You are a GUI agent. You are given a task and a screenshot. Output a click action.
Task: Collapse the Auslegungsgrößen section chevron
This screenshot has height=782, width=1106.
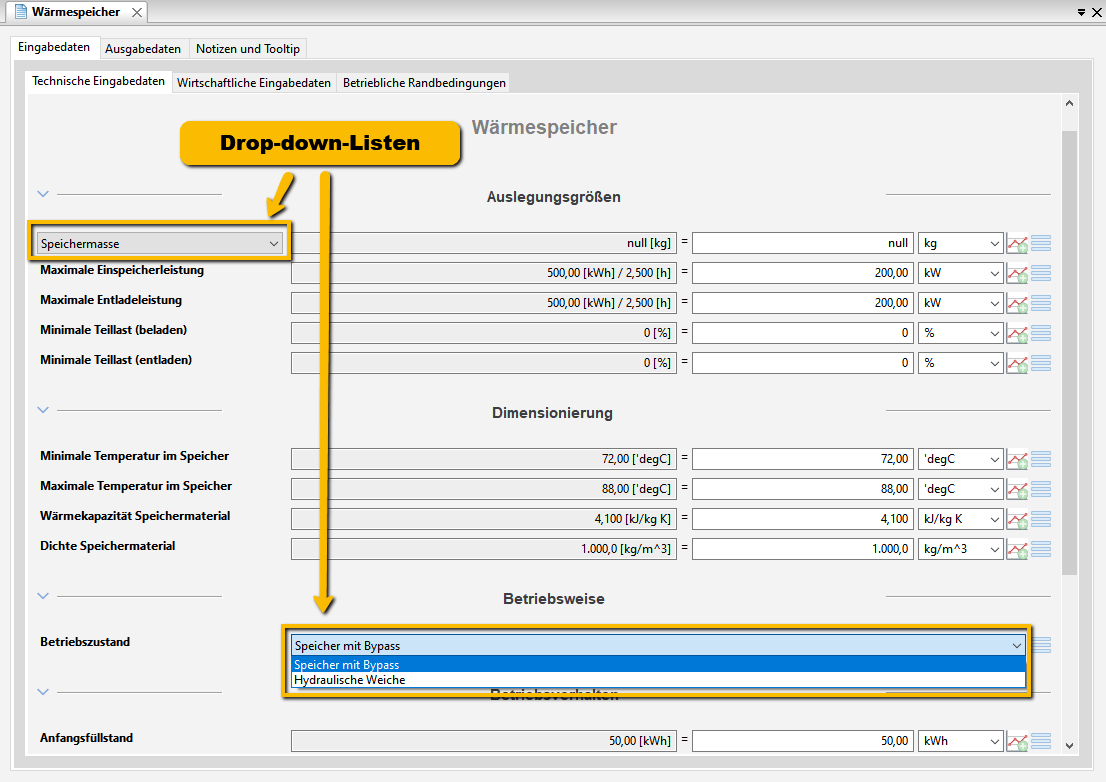(43, 194)
